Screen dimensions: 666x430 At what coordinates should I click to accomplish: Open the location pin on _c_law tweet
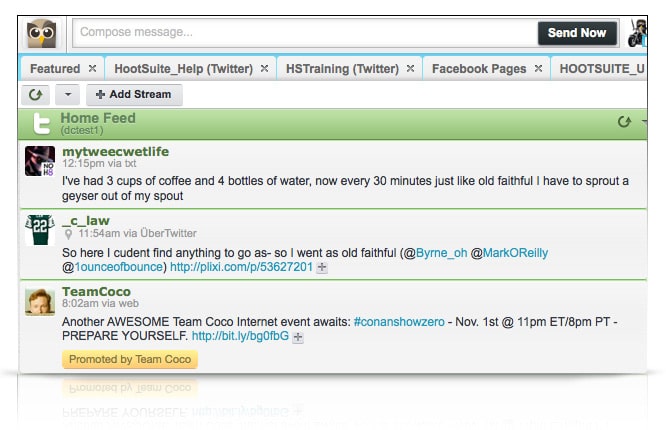68,234
